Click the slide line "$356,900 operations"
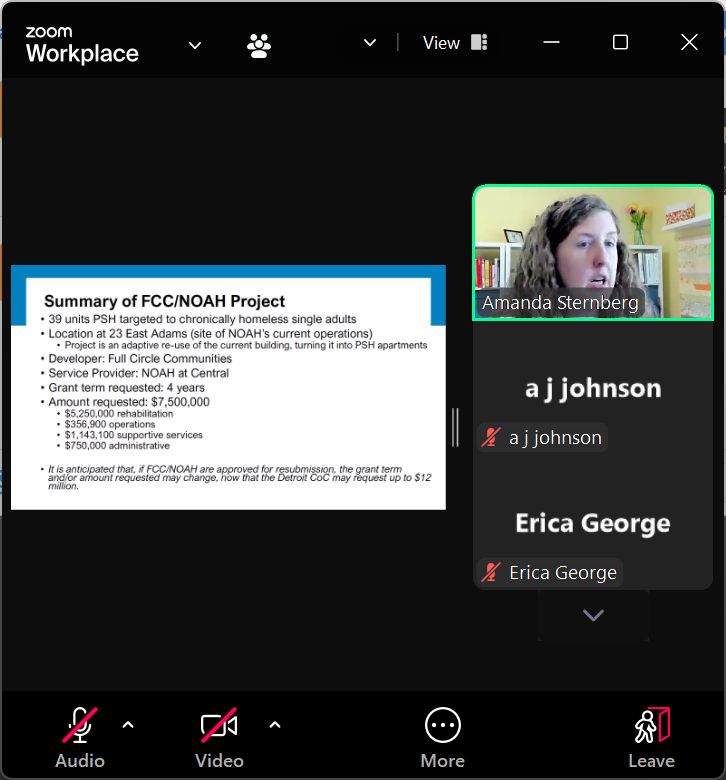The image size is (726, 780). pyautogui.click(x=110, y=424)
